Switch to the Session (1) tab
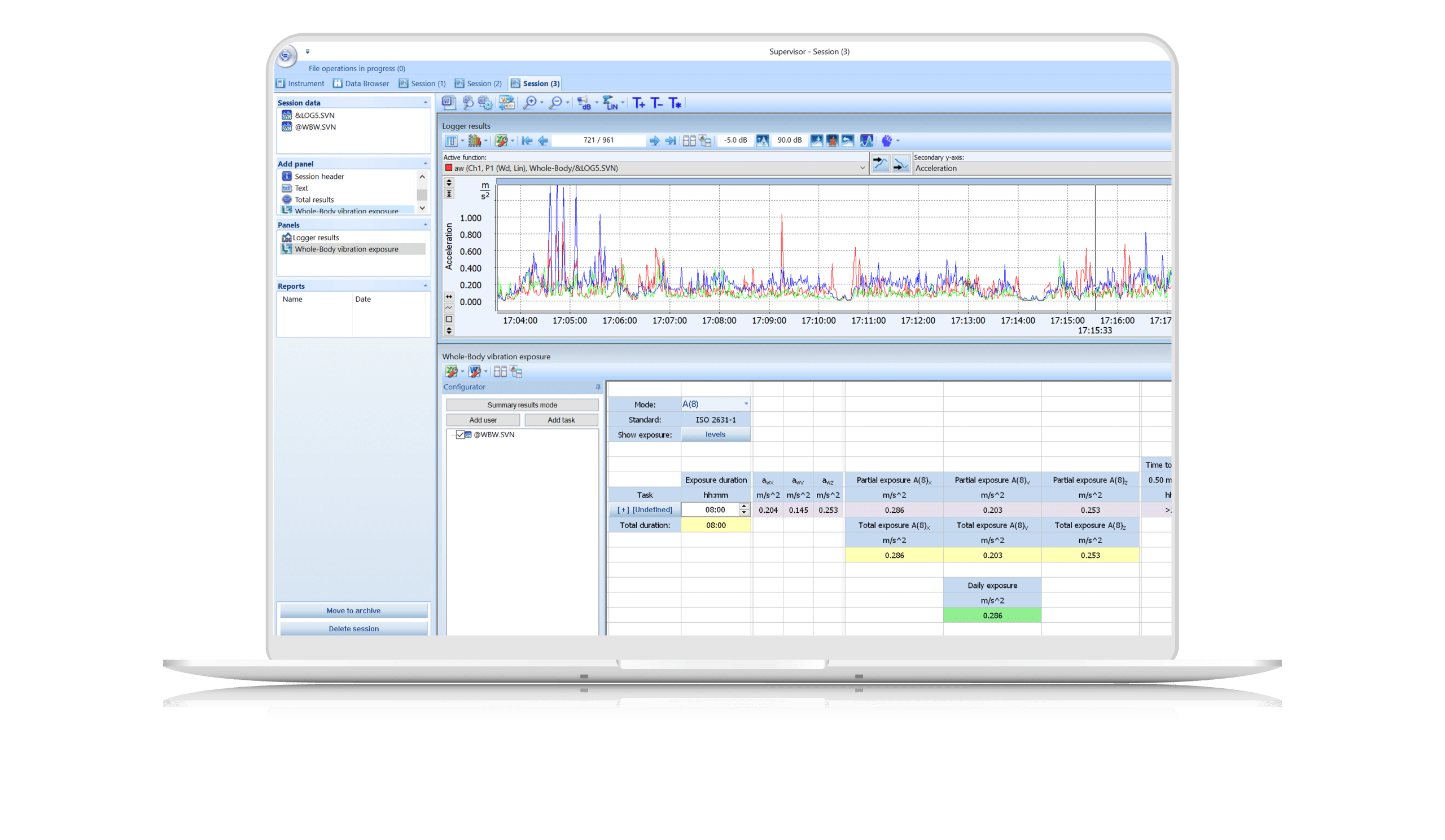 (x=422, y=83)
